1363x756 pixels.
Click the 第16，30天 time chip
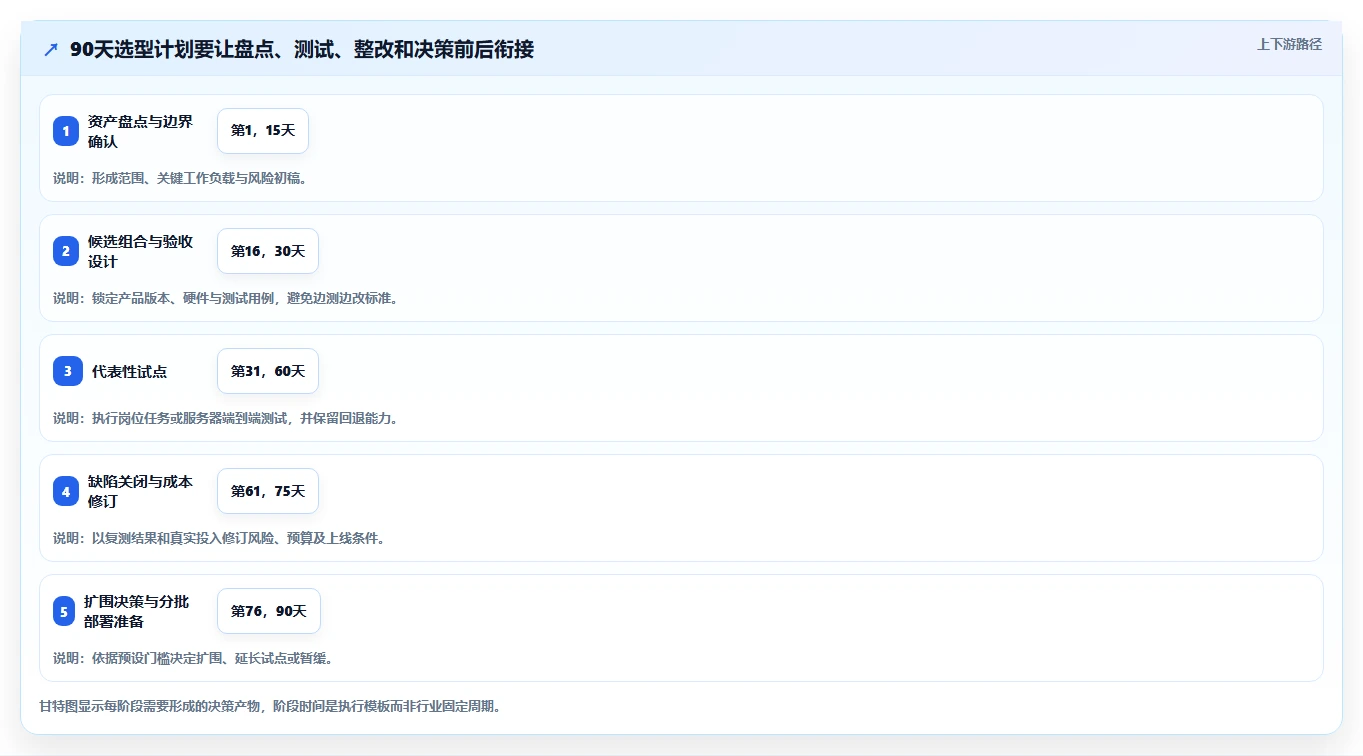[x=268, y=251]
